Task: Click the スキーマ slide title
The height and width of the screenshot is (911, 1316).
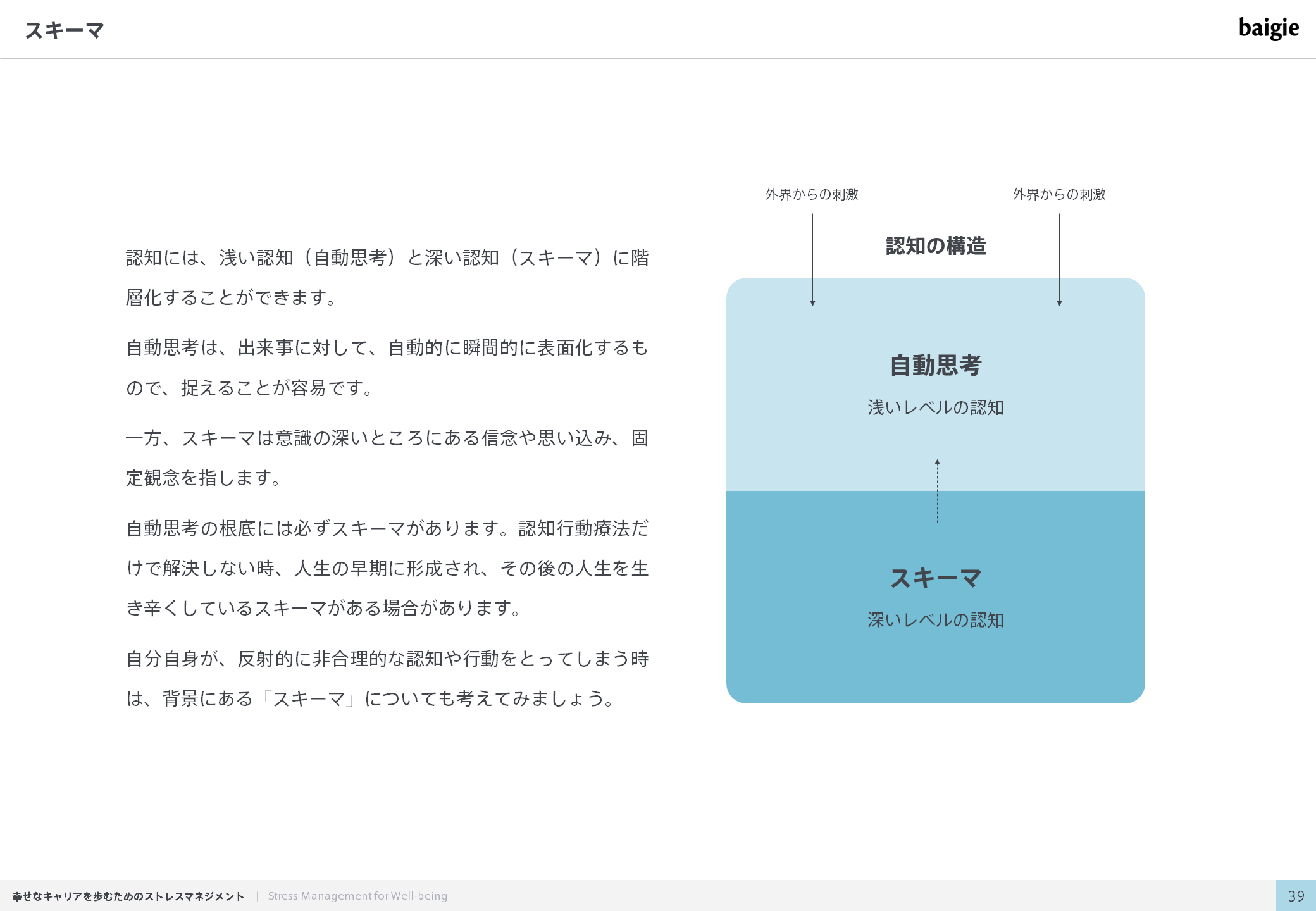Action: tap(65, 30)
